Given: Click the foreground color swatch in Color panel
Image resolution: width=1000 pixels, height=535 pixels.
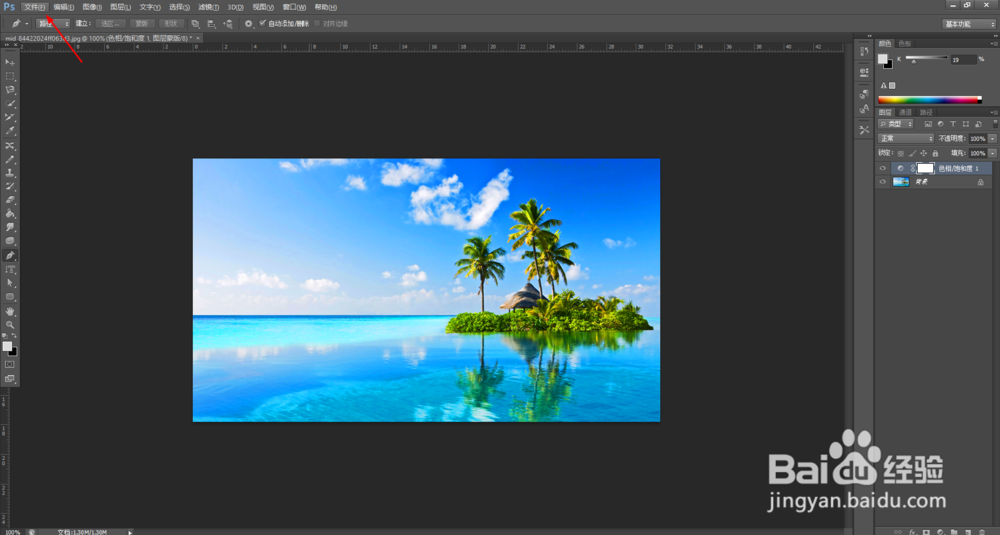Looking at the screenshot, I should [x=883, y=59].
